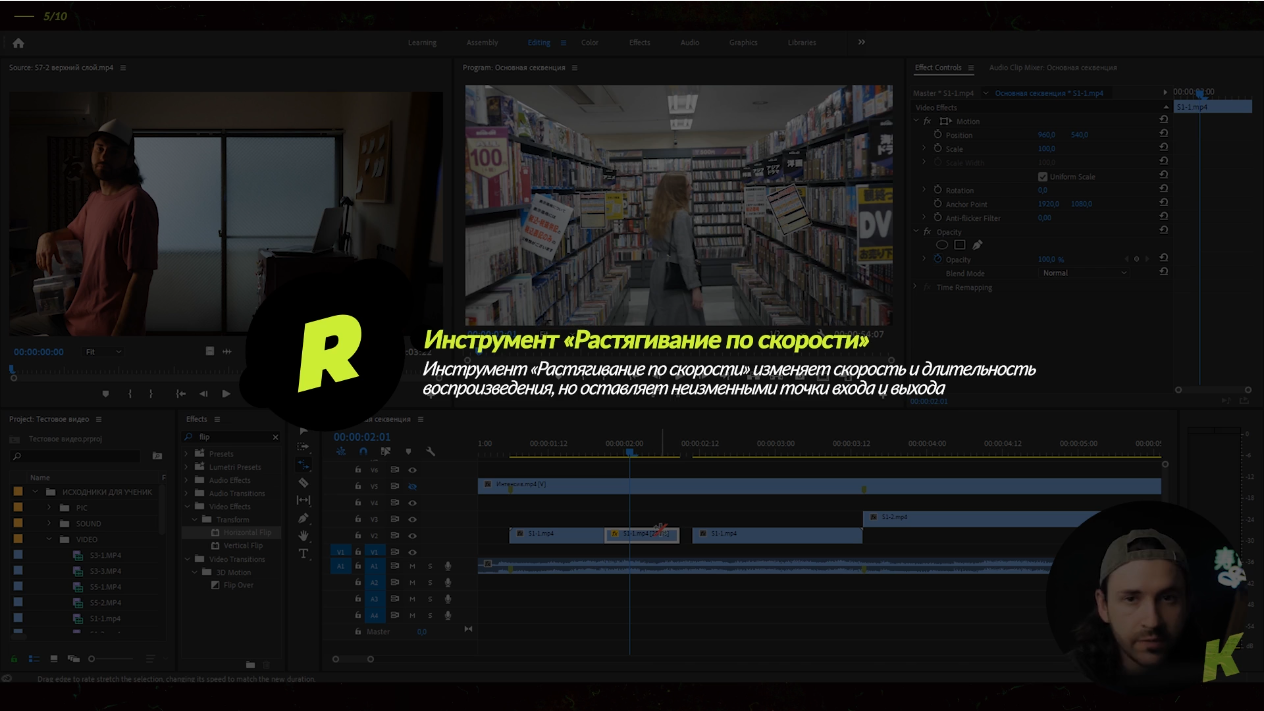Switch to the Color workspace tab

590,43
